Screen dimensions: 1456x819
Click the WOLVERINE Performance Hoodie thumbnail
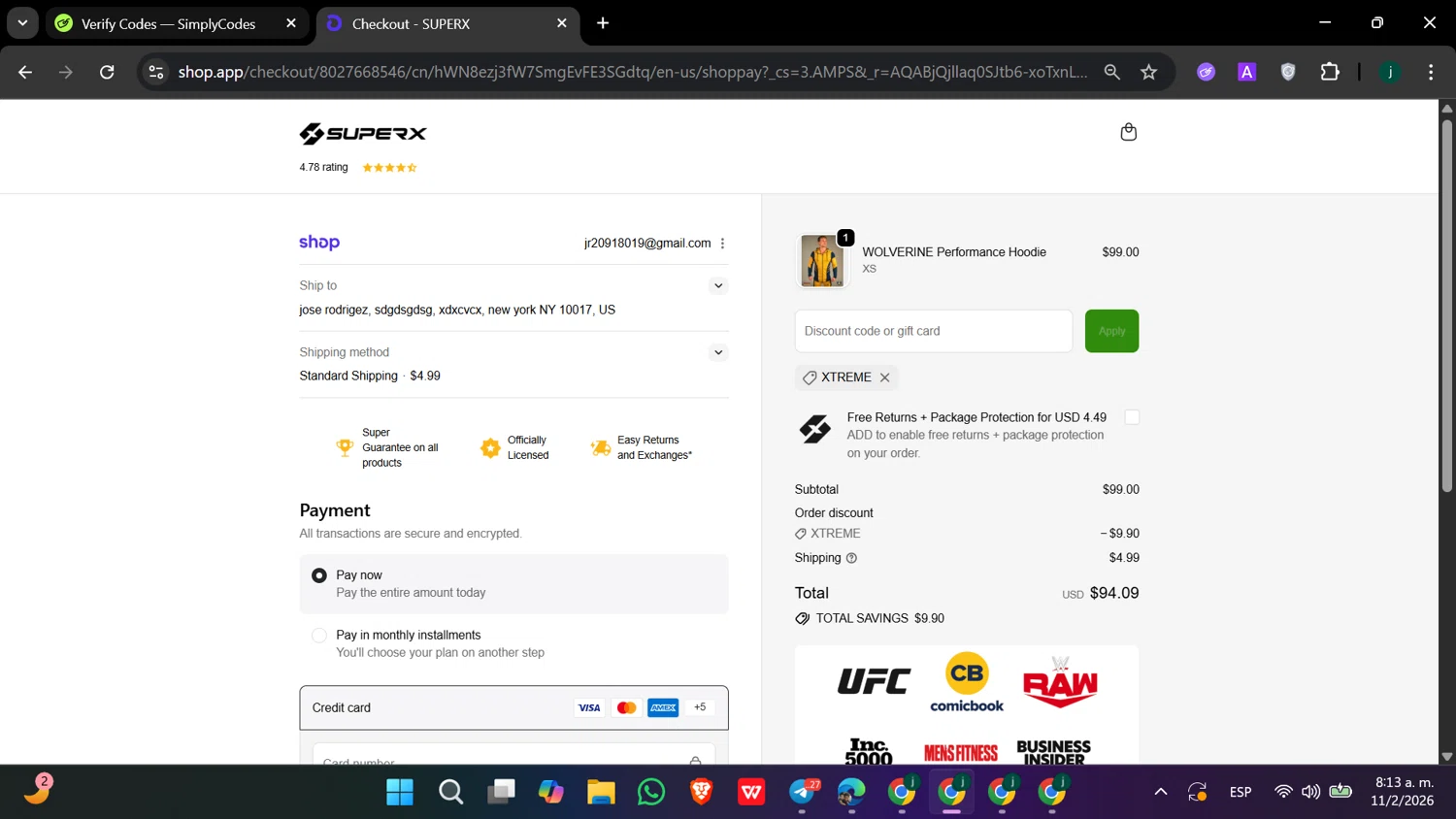click(822, 261)
